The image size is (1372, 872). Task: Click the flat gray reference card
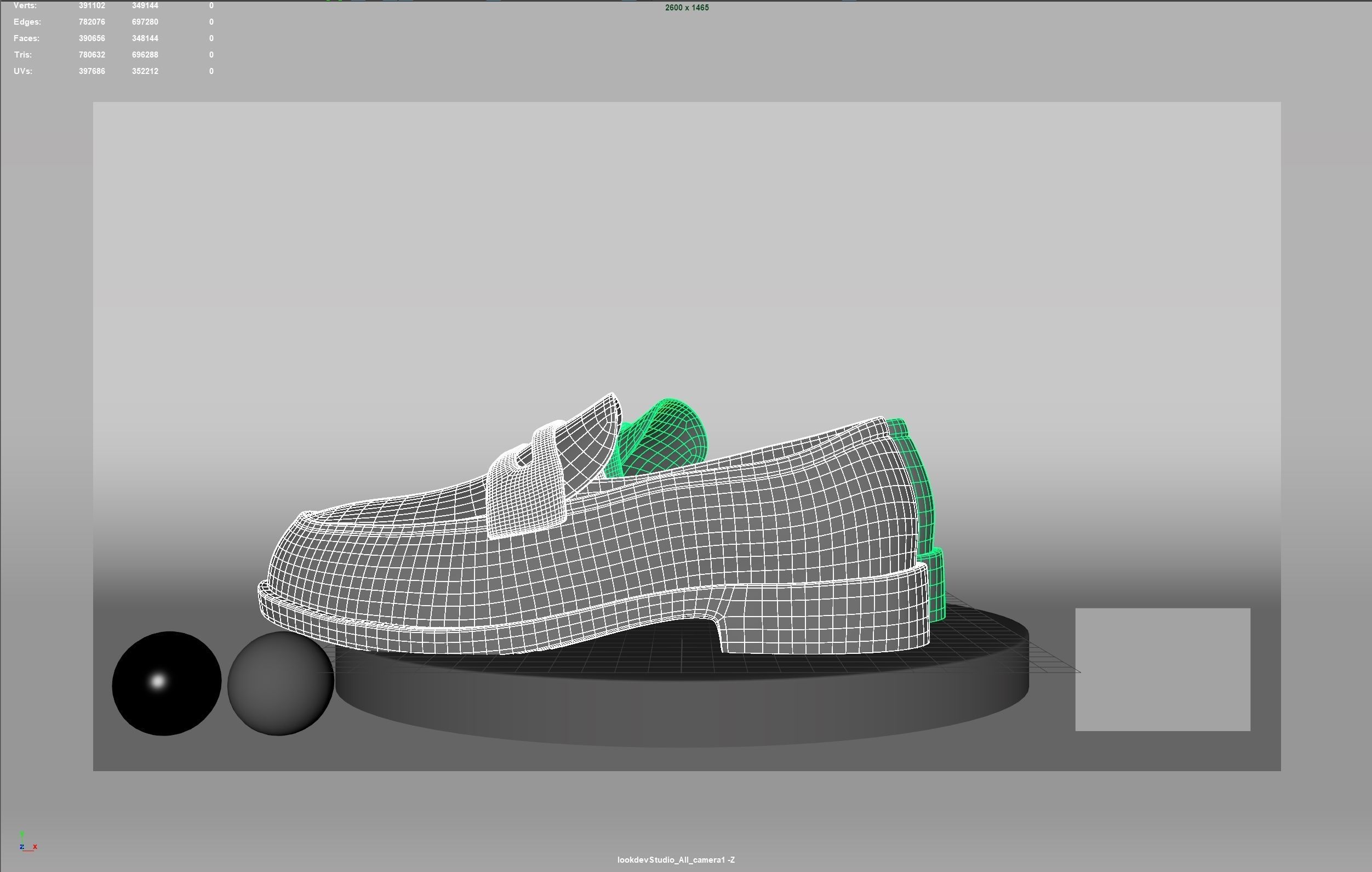point(1162,669)
